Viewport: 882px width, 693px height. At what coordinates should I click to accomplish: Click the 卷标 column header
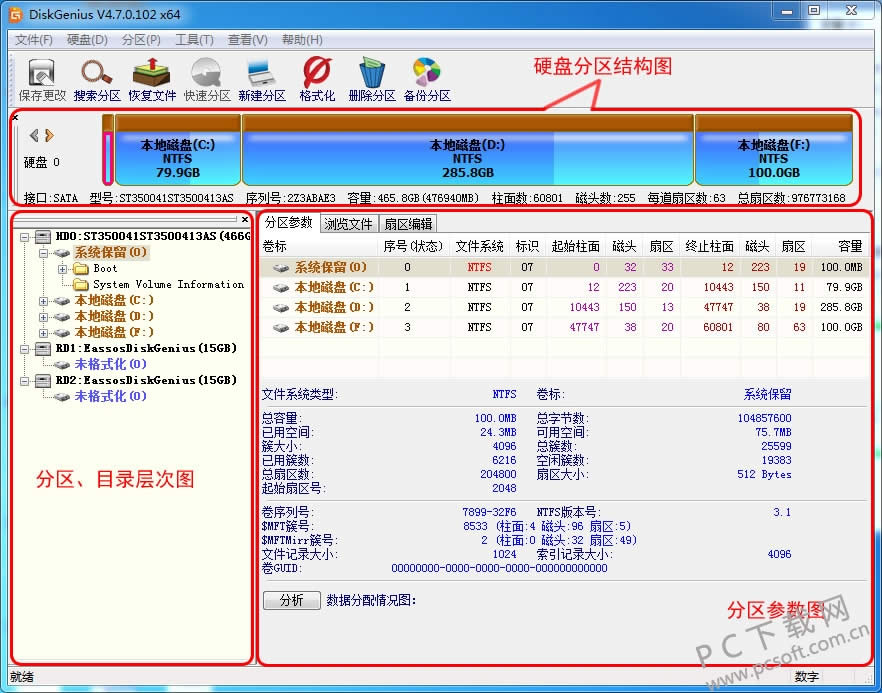[319, 246]
